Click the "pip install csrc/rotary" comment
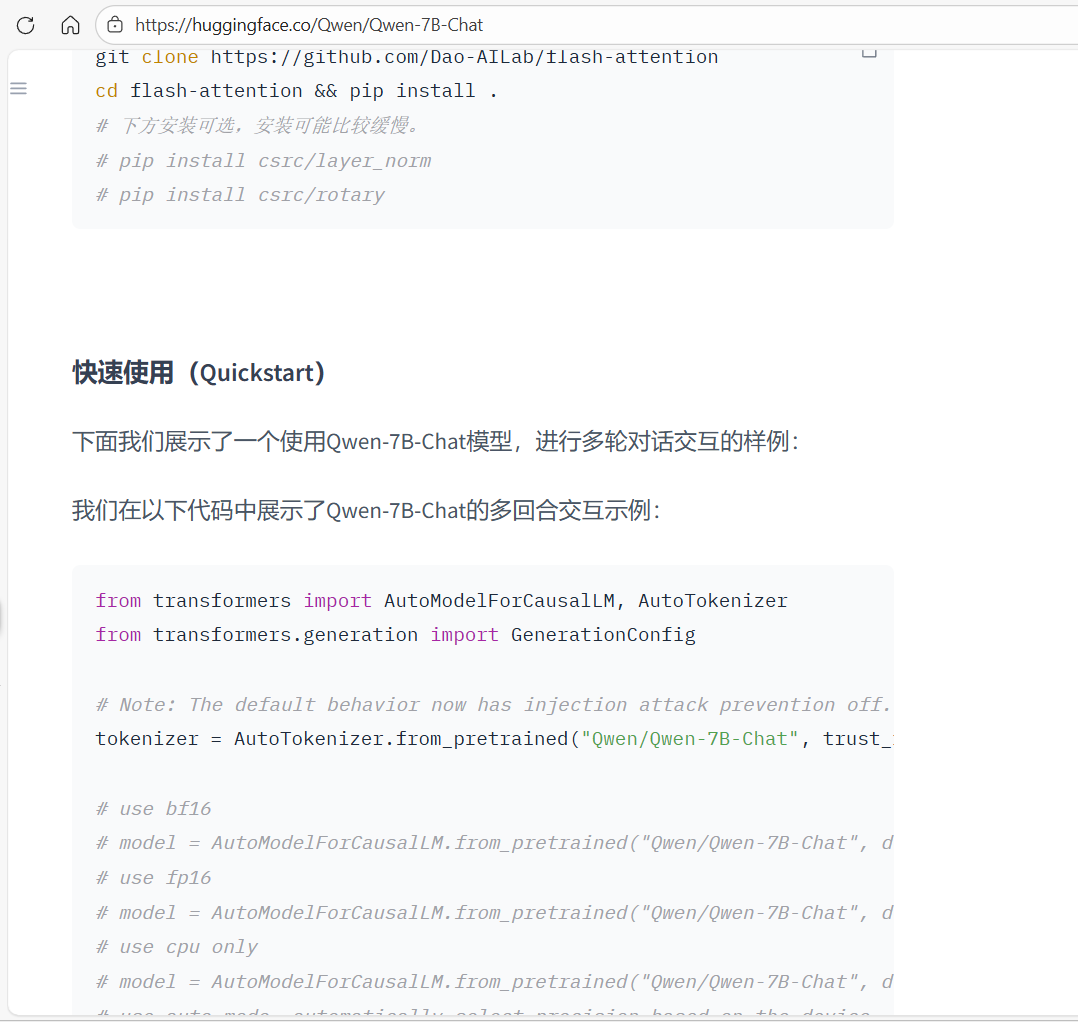Screen dimensions: 1078x1022 (240, 195)
